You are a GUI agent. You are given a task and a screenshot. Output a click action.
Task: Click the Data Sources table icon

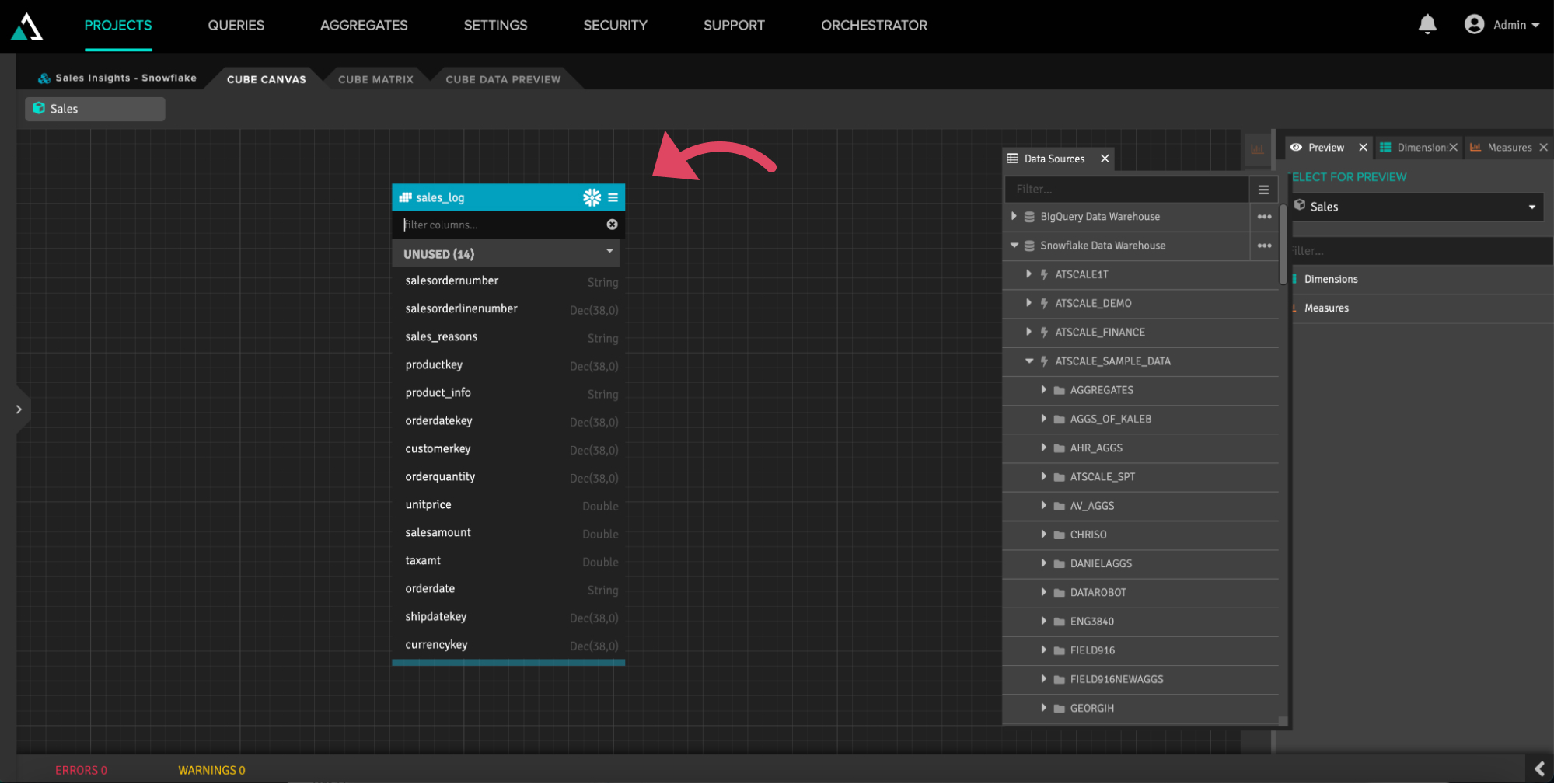[1012, 159]
